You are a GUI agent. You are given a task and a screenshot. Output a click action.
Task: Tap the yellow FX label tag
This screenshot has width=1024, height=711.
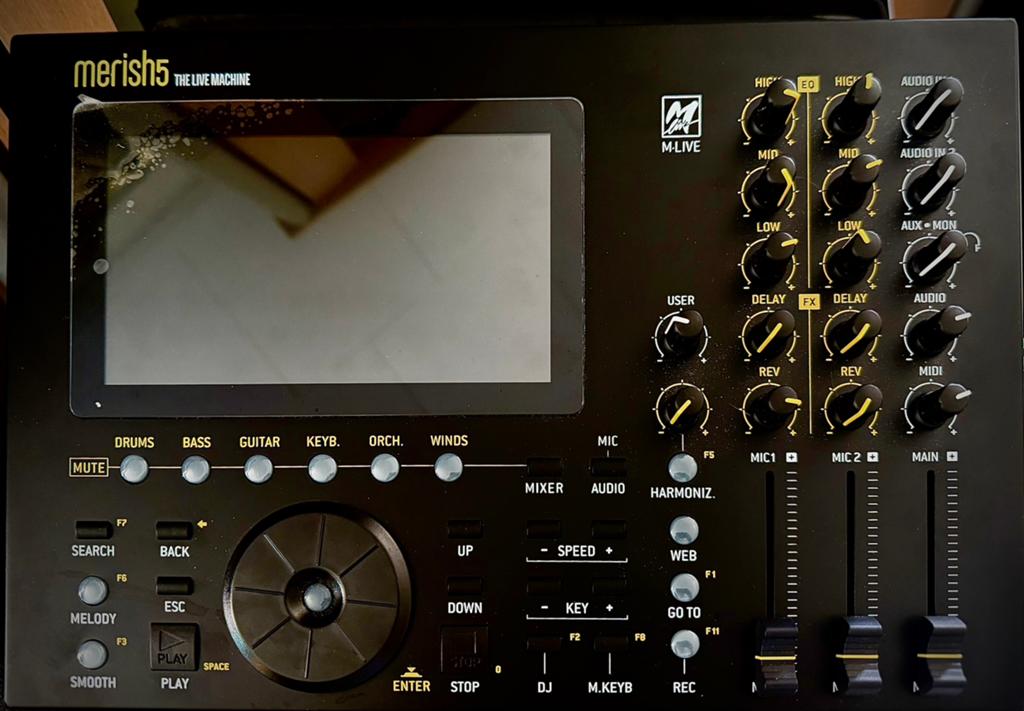coord(809,302)
